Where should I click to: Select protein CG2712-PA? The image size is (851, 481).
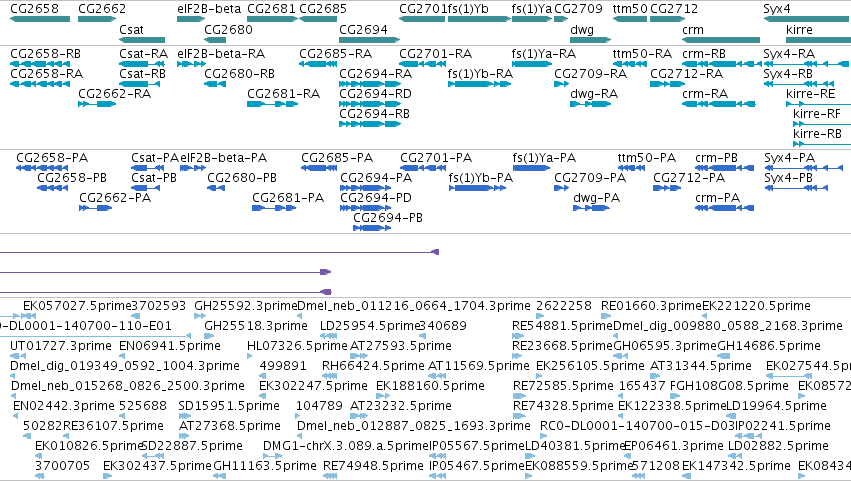[x=667, y=188]
